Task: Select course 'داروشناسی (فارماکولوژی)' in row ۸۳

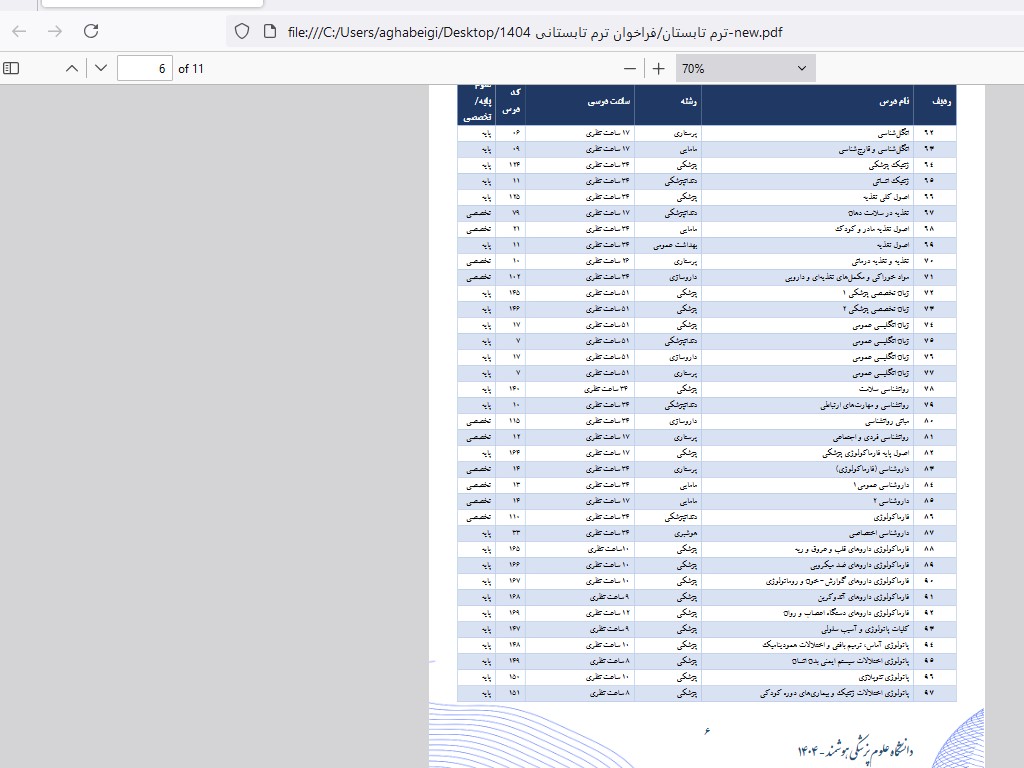Action: click(872, 469)
